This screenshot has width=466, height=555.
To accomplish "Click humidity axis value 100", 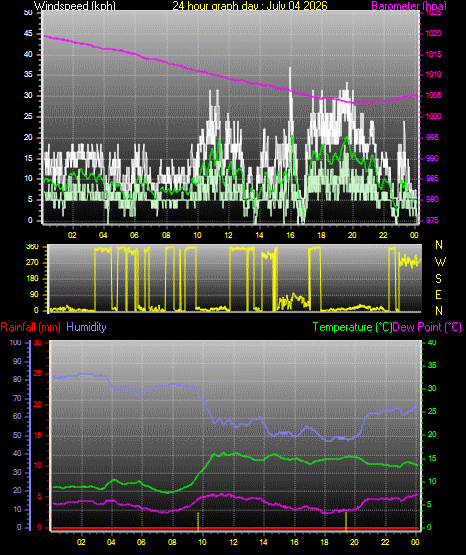I will (x=16, y=342).
